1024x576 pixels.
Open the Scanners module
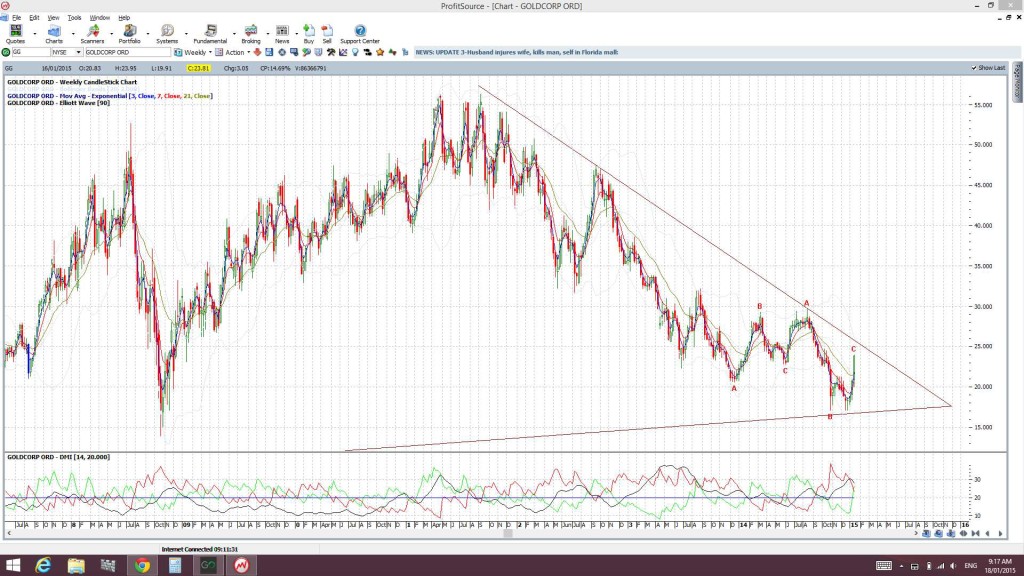[92, 34]
